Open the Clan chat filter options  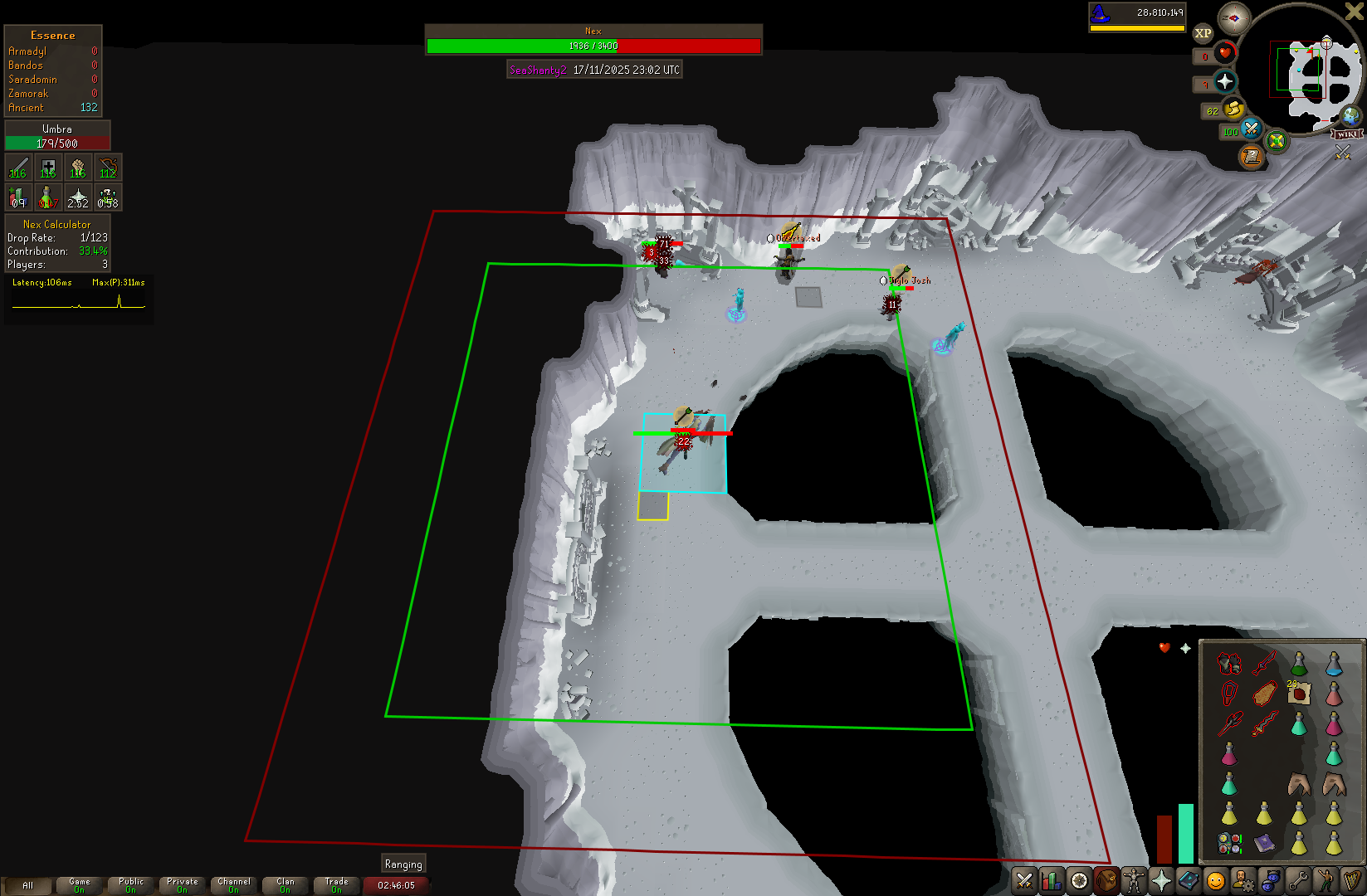point(286,885)
